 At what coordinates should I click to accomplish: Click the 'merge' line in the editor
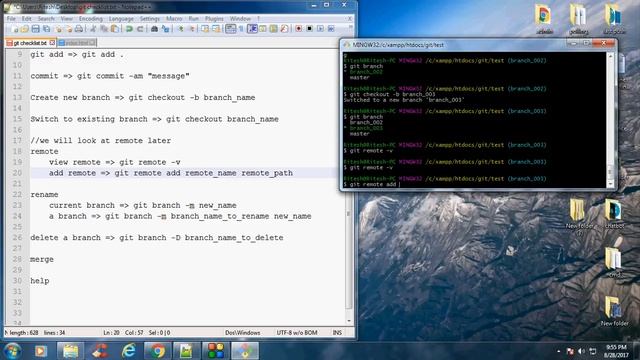42,260
